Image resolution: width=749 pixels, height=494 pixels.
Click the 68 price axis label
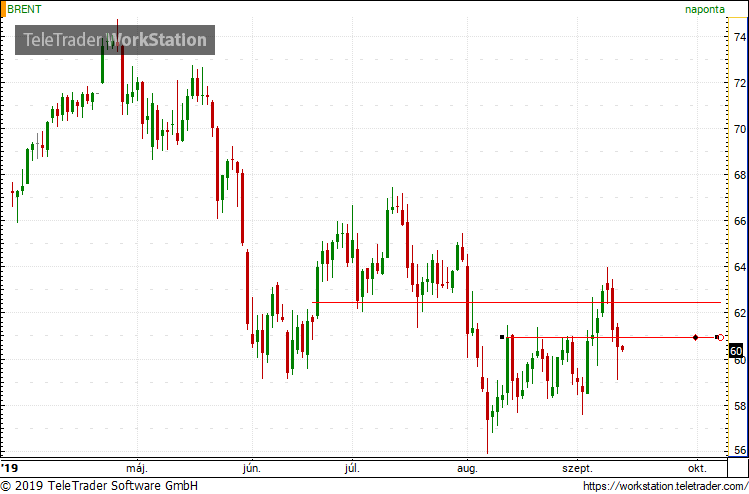point(740,175)
